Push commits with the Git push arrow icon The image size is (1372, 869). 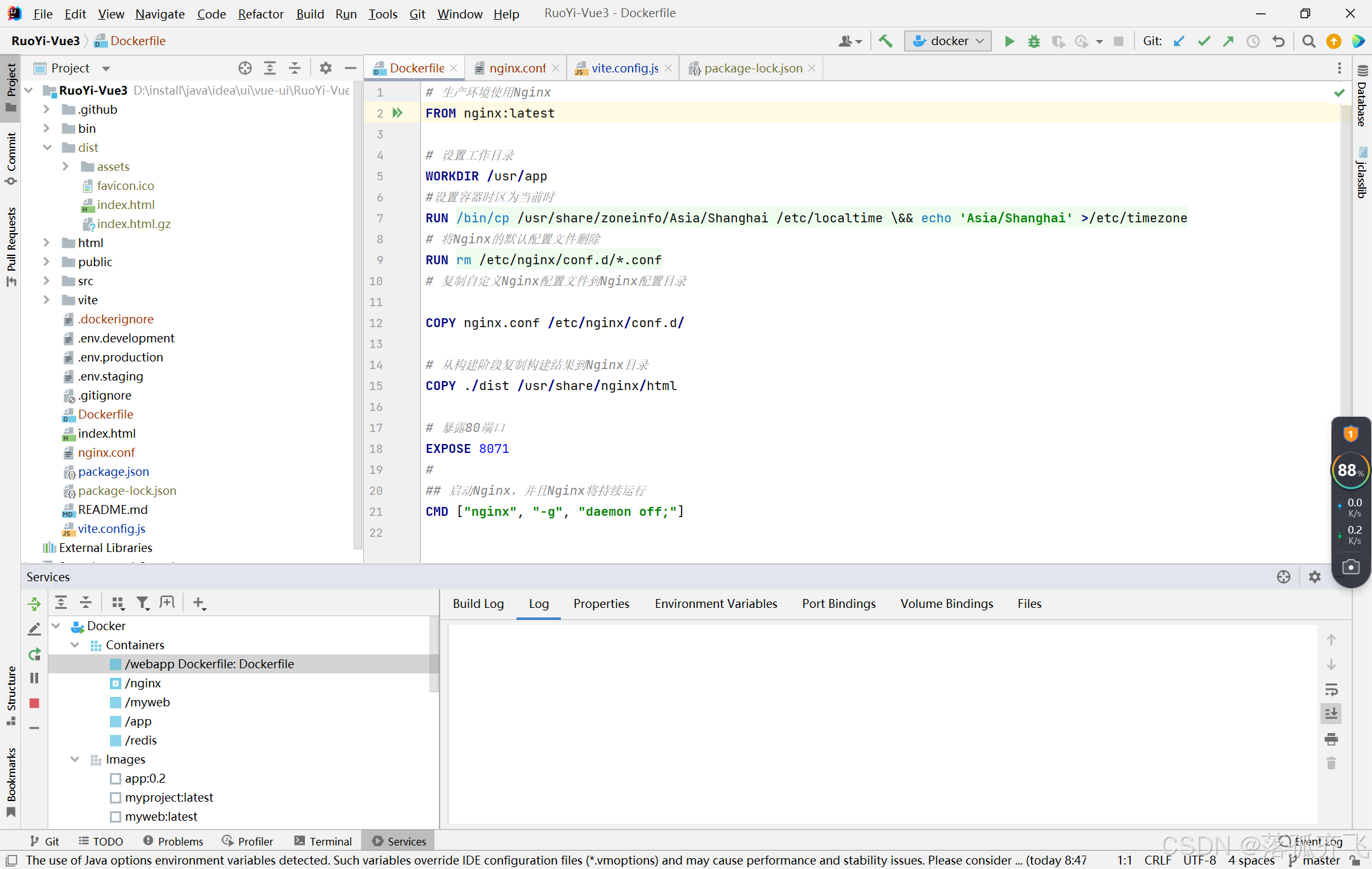pyautogui.click(x=1228, y=41)
